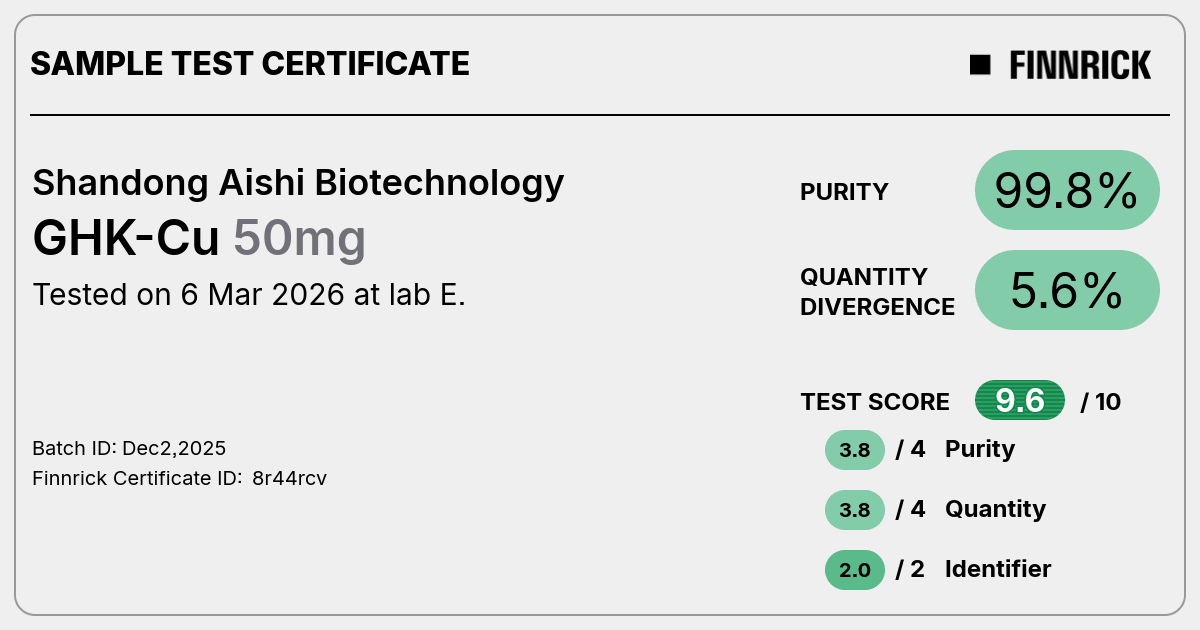Click the GHK-Cu product name

(126, 239)
